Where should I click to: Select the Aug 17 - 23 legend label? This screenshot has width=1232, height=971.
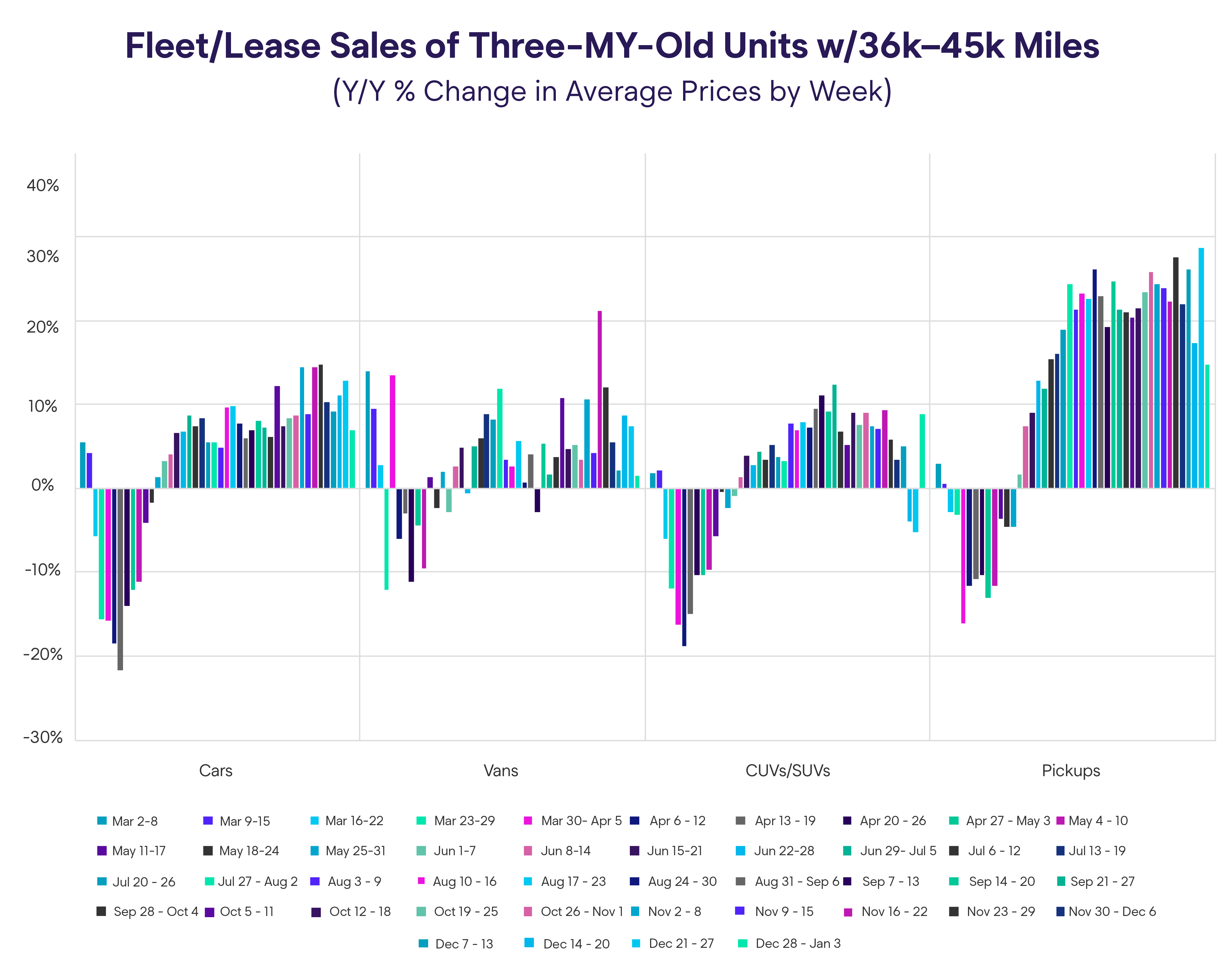click(573, 882)
